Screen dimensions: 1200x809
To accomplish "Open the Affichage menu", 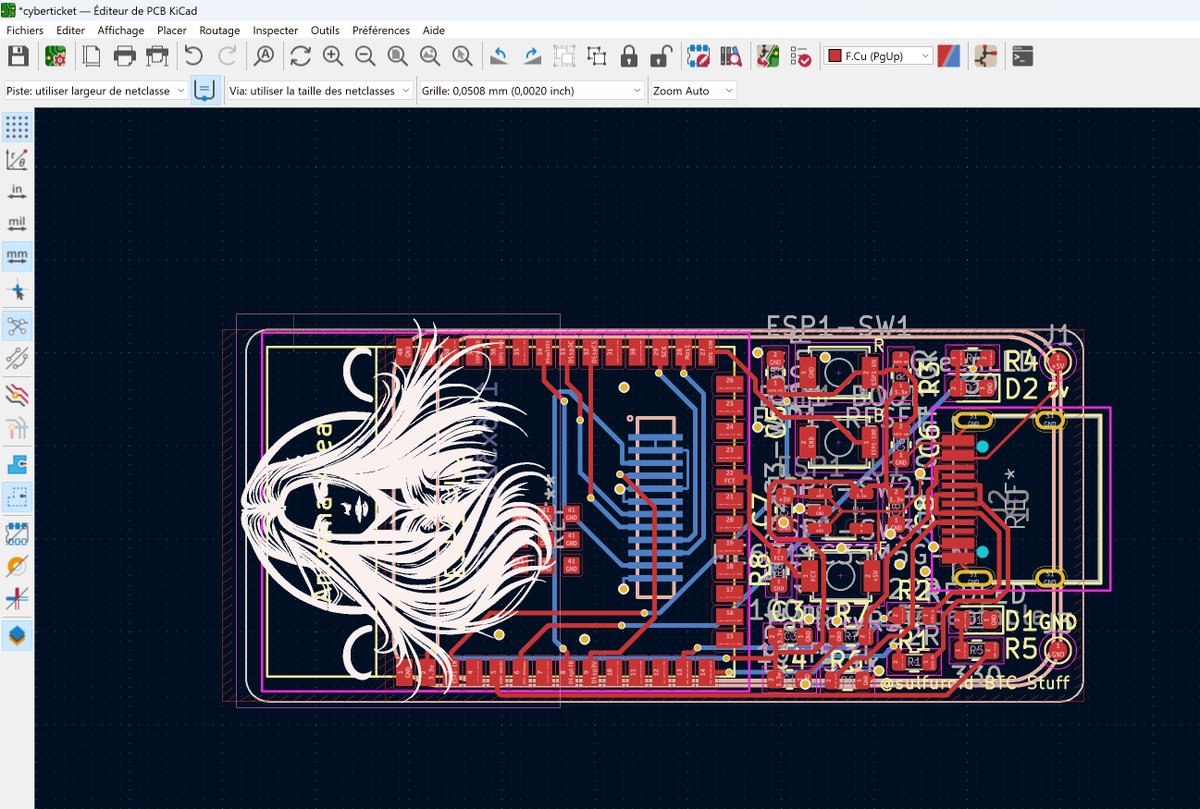I will [121, 30].
